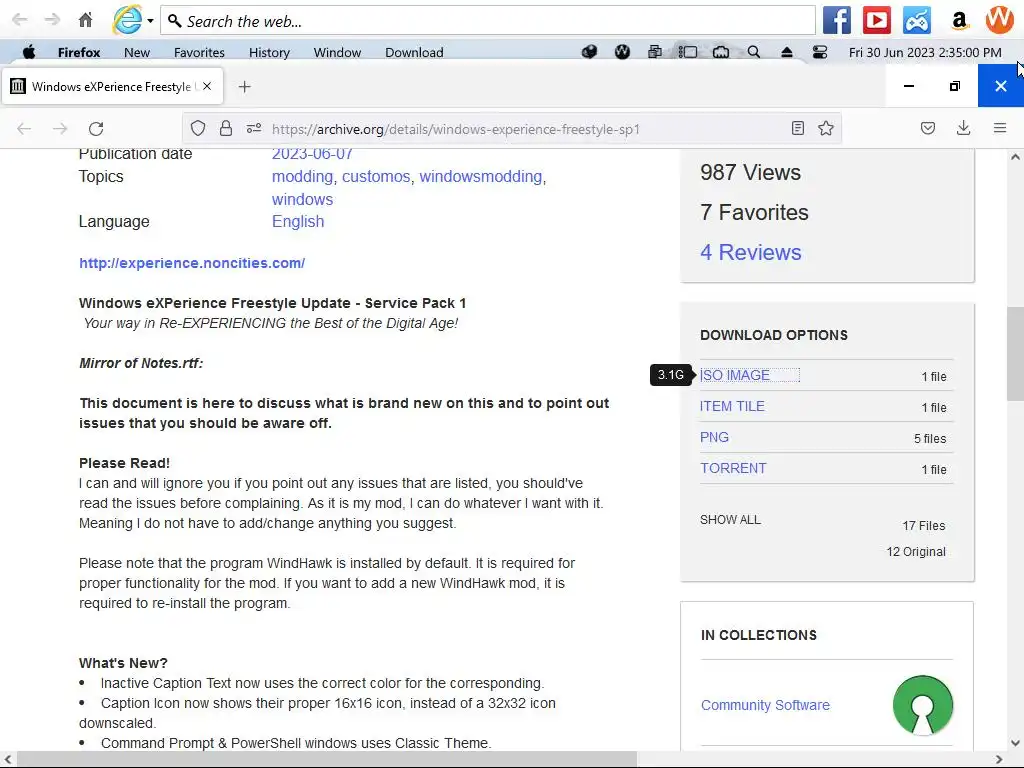Open the History menu
This screenshot has width=1024, height=768.
[269, 52]
